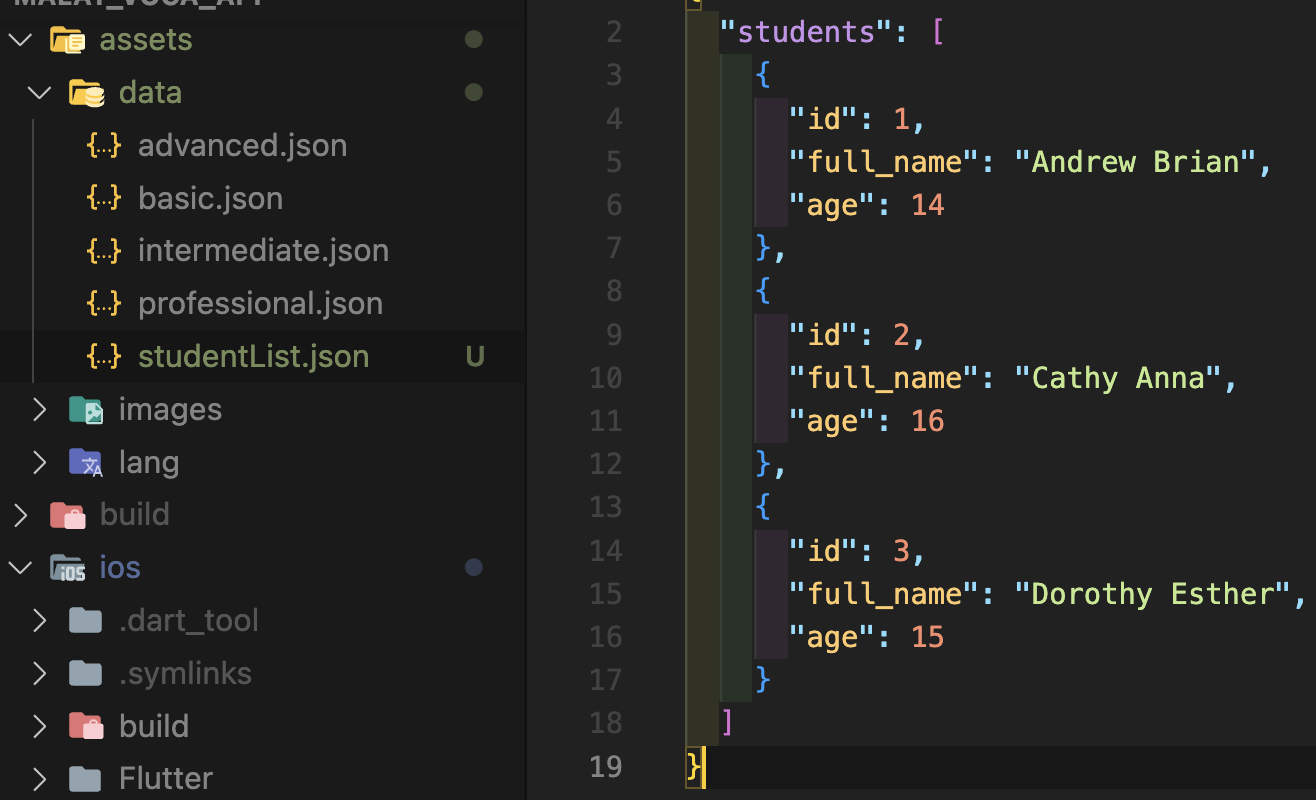
Task: Click the "Dorothy Esther" string value
Action: pos(1152,594)
